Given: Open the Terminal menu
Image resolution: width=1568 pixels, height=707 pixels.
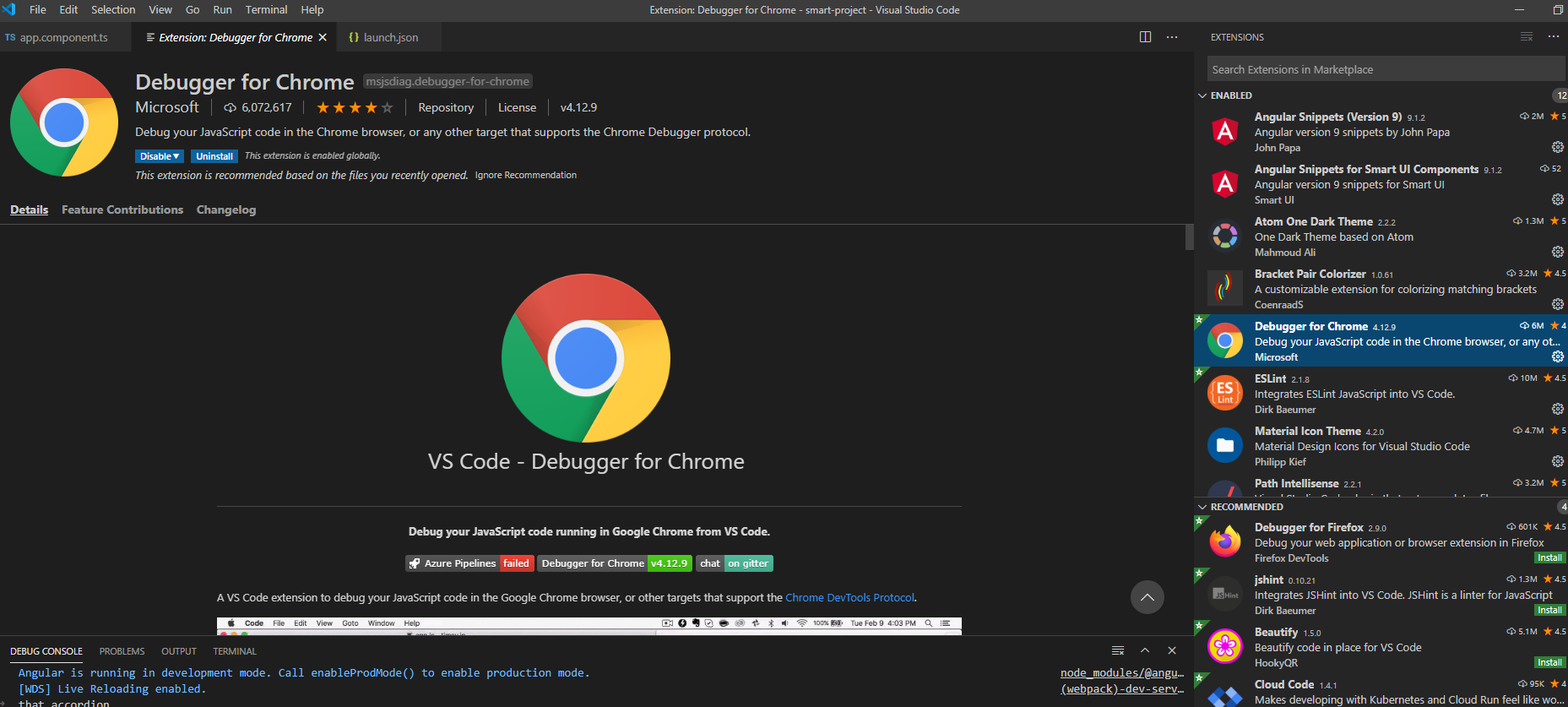Looking at the screenshot, I should coord(266,9).
